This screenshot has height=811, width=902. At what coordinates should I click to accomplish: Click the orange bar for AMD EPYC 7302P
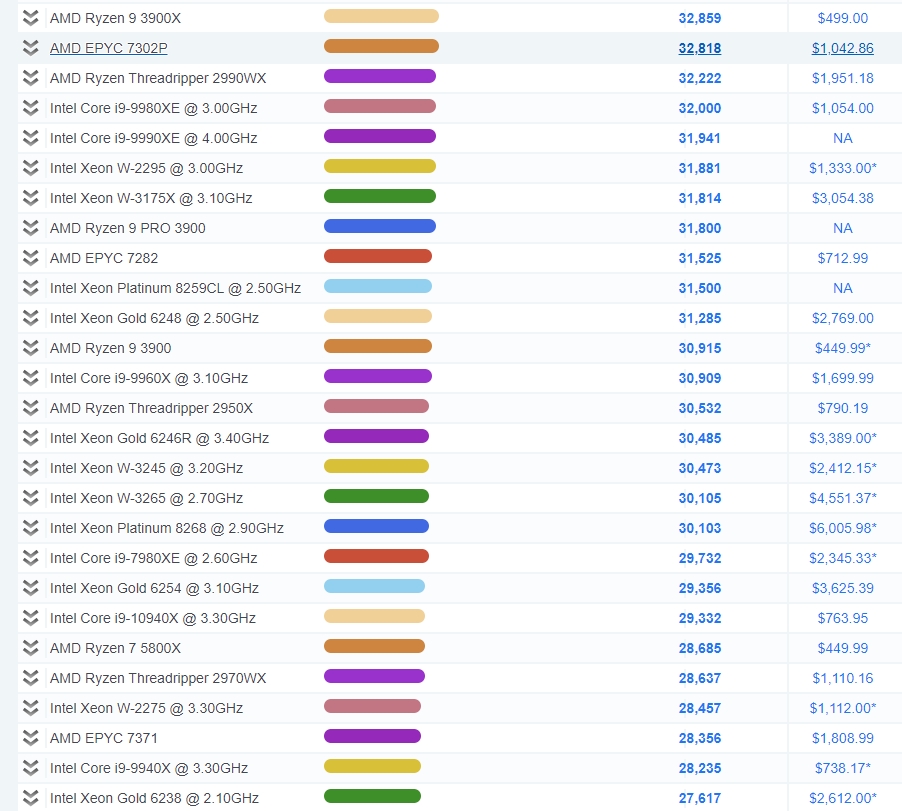(x=381, y=46)
